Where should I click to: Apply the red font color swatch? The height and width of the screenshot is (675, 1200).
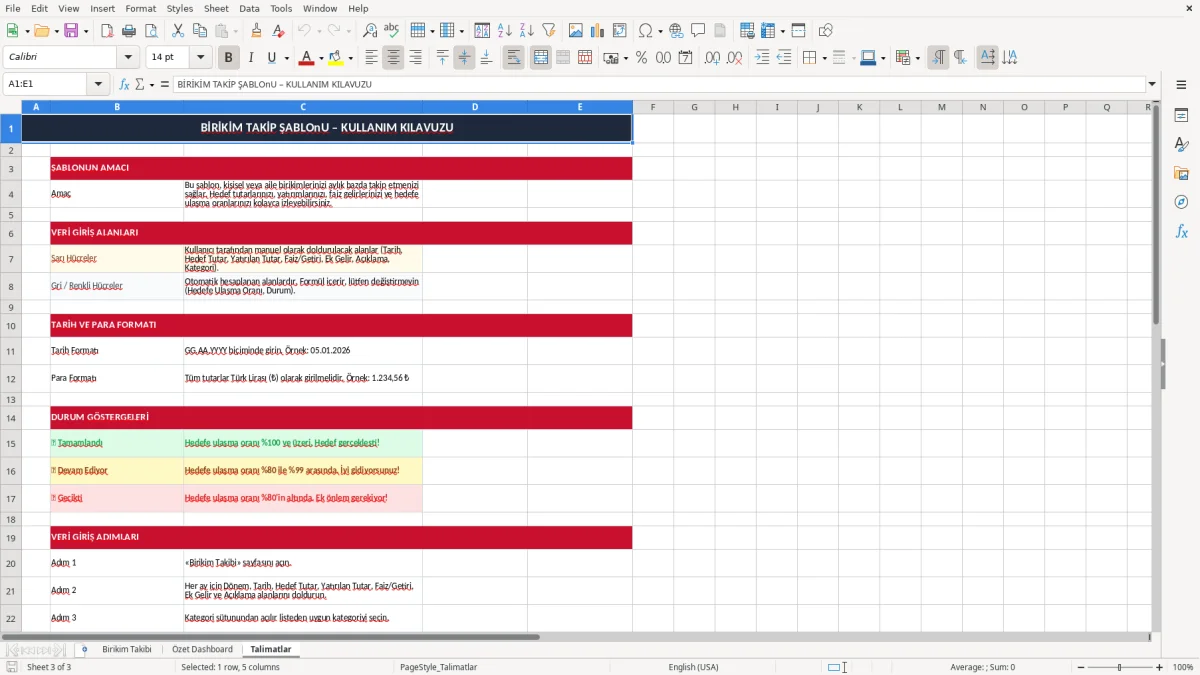tap(306, 58)
